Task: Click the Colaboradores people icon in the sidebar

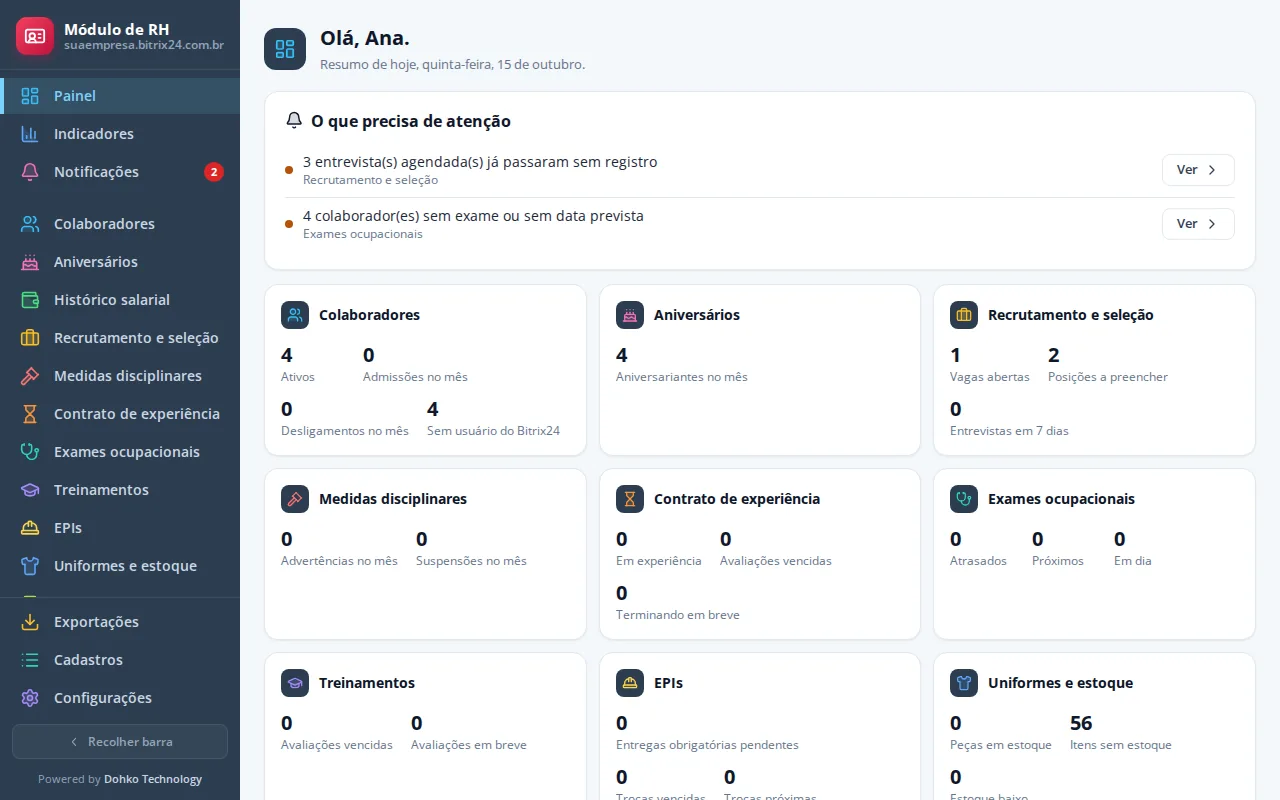Action: tap(30, 224)
